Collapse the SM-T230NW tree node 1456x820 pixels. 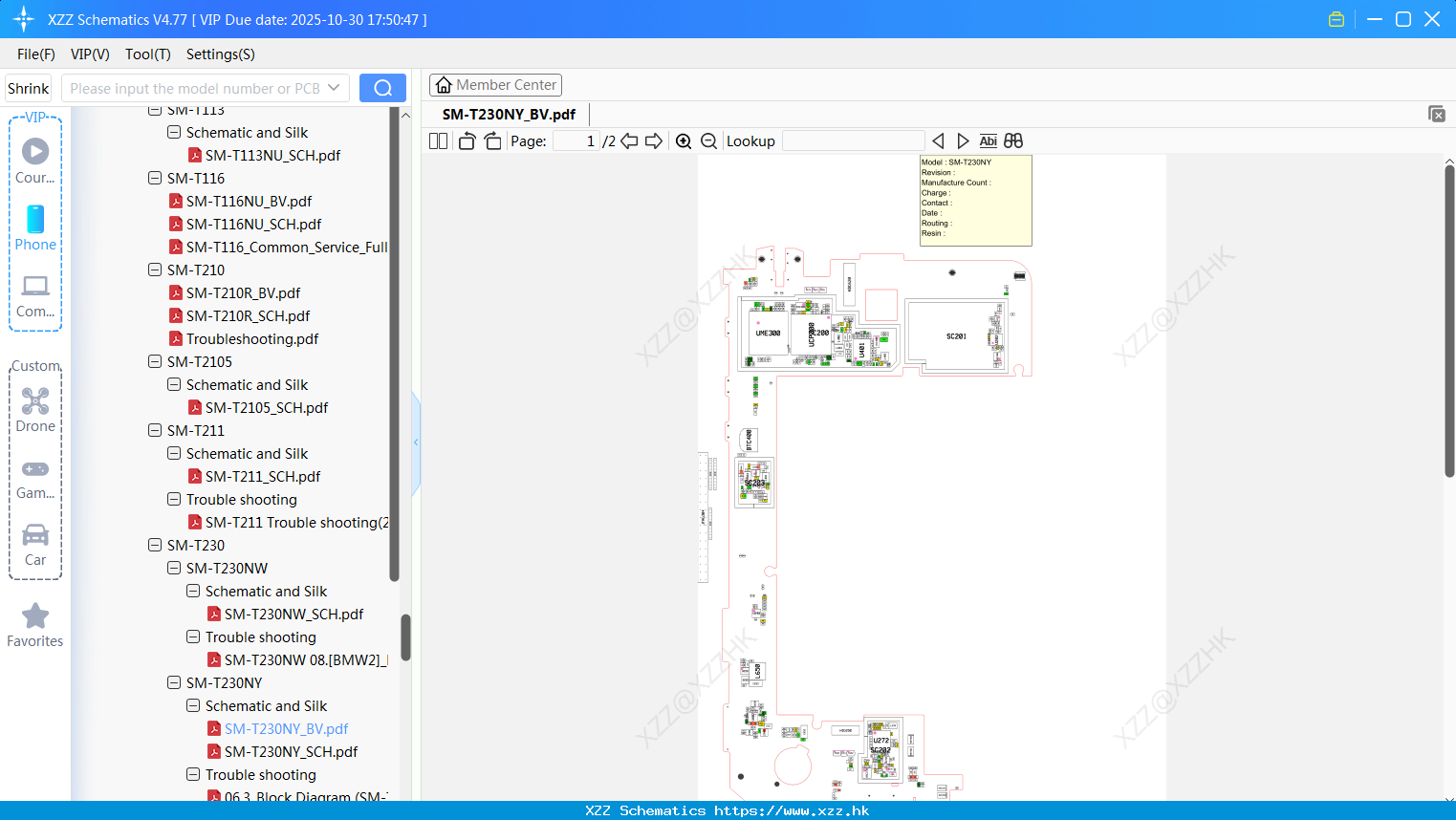pyautogui.click(x=174, y=568)
